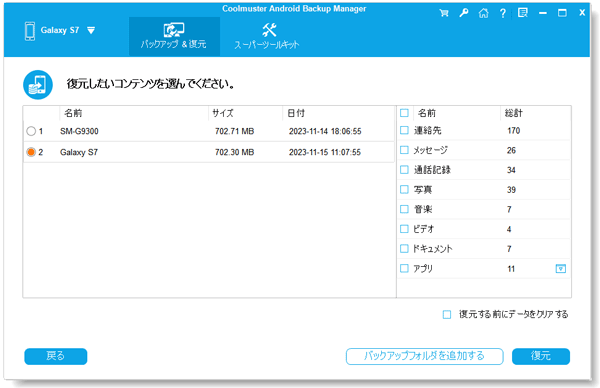The height and width of the screenshot is (388, 600).
Task: Enable 復元する前にデータをクリアする checkbox
Action: (447, 315)
